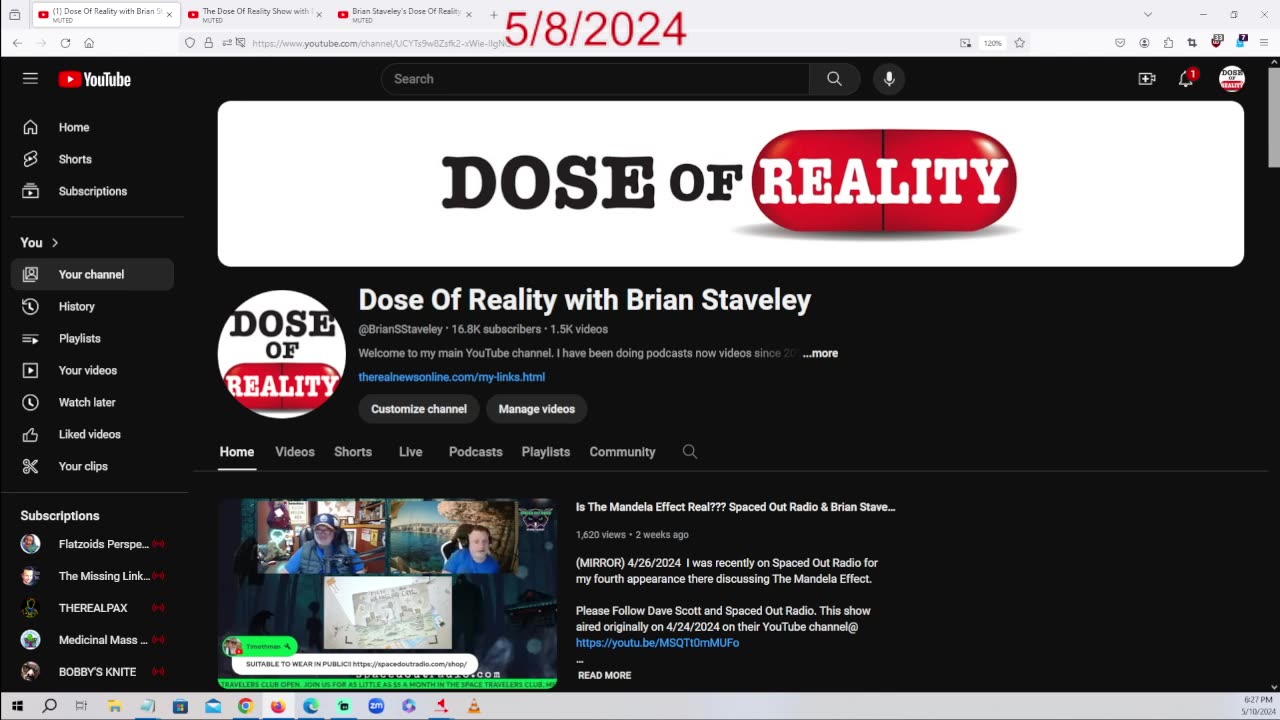Viewport: 1280px width, 720px height.
Task: Open a new browser tab
Action: click(494, 14)
